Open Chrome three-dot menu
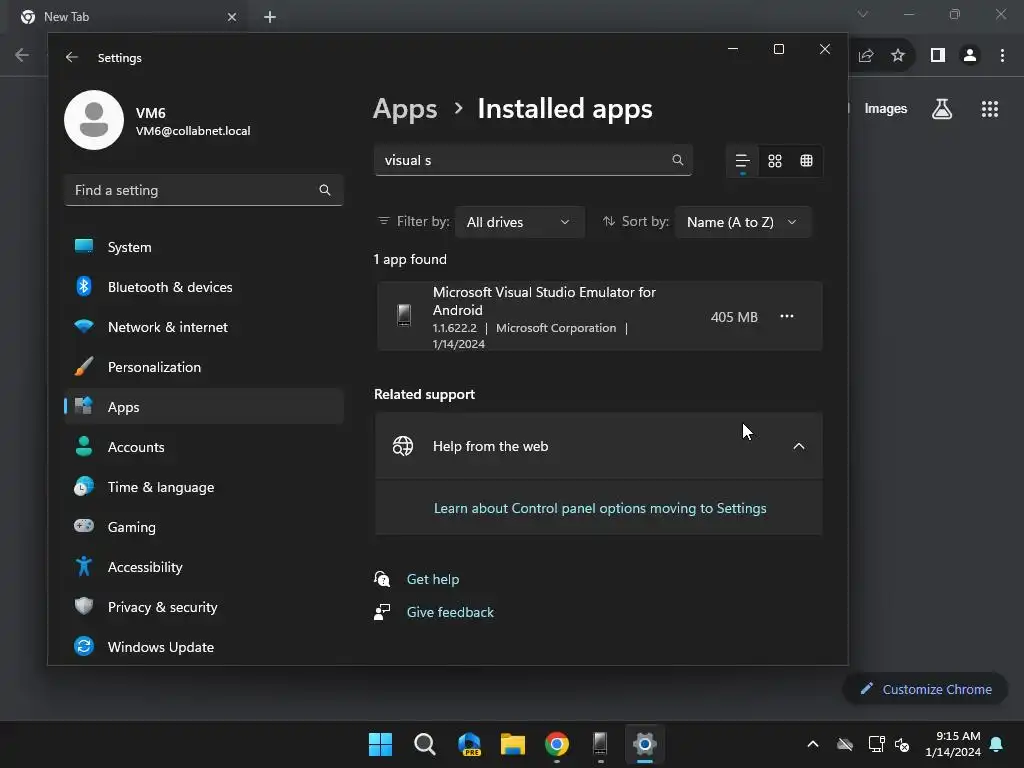1024x768 pixels. [1002, 56]
